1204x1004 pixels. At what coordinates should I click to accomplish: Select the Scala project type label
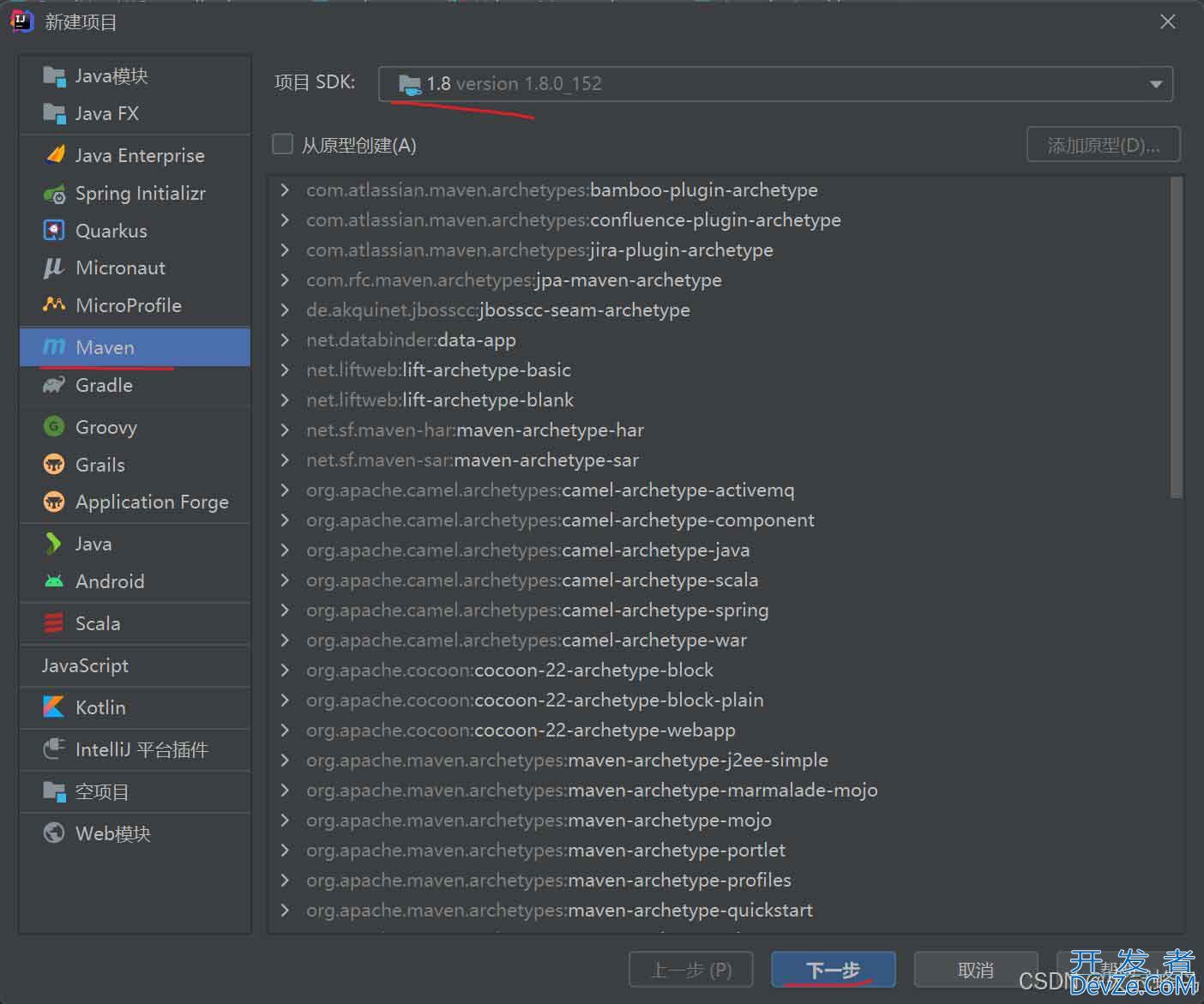tap(98, 623)
